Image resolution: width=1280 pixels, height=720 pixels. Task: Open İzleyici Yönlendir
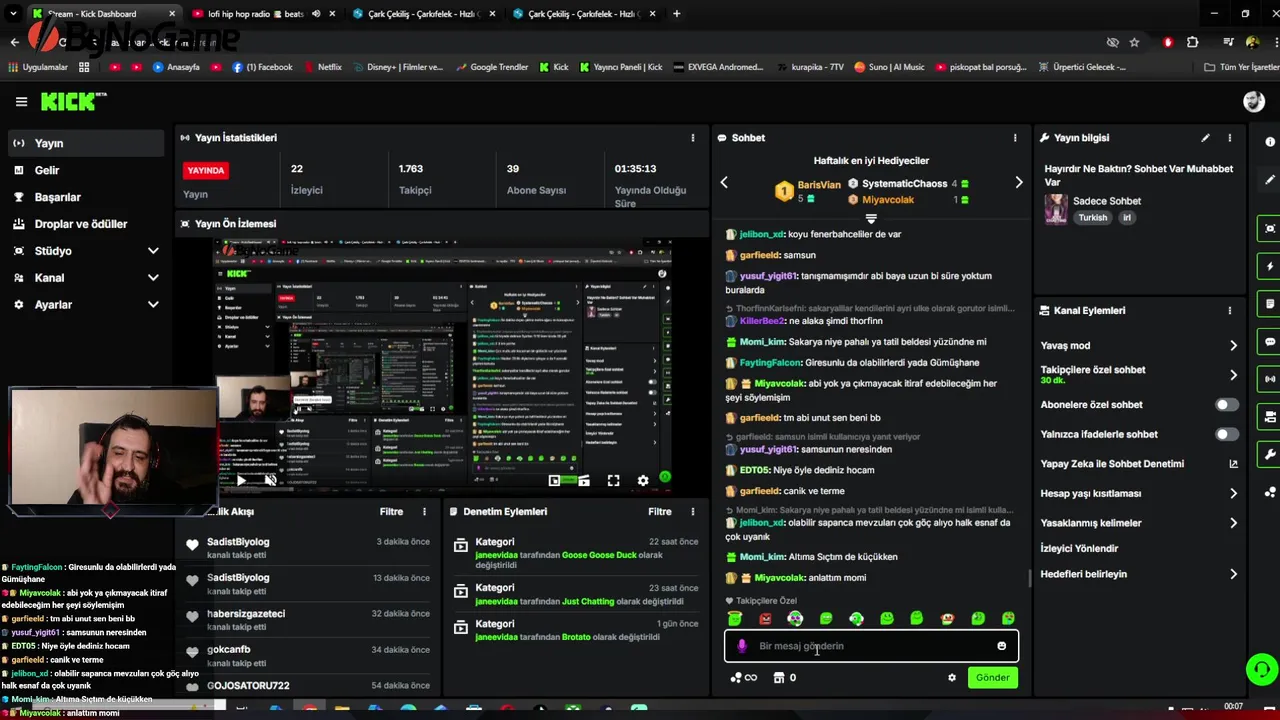click(x=1079, y=548)
